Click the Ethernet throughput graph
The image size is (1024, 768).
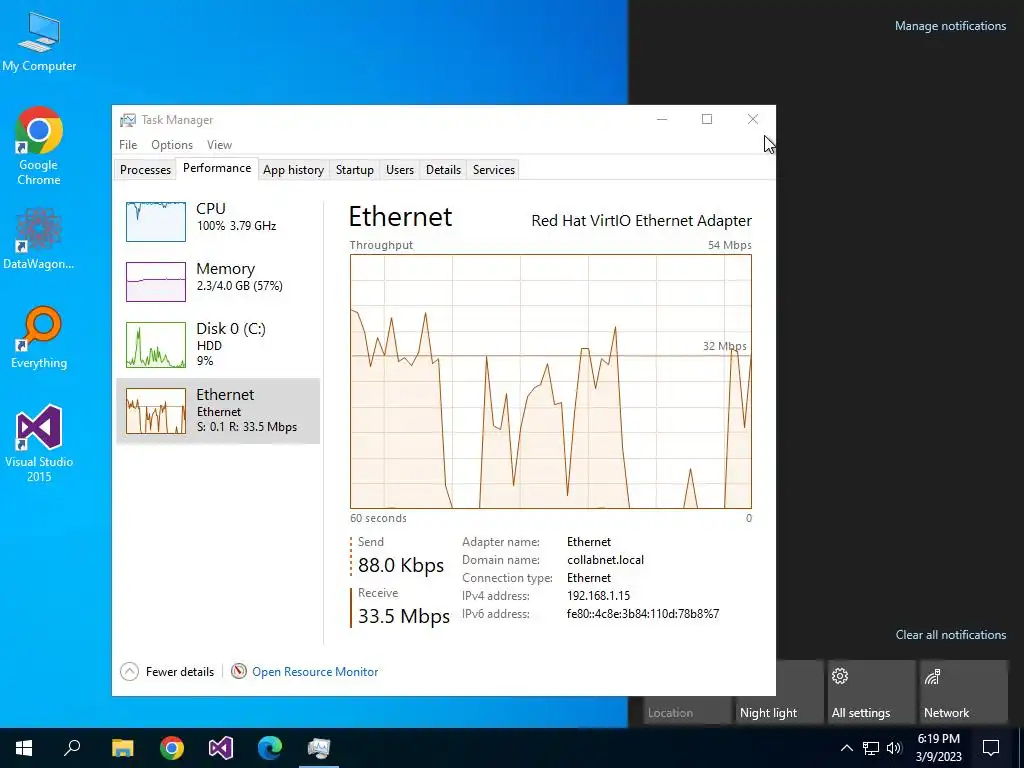[551, 381]
